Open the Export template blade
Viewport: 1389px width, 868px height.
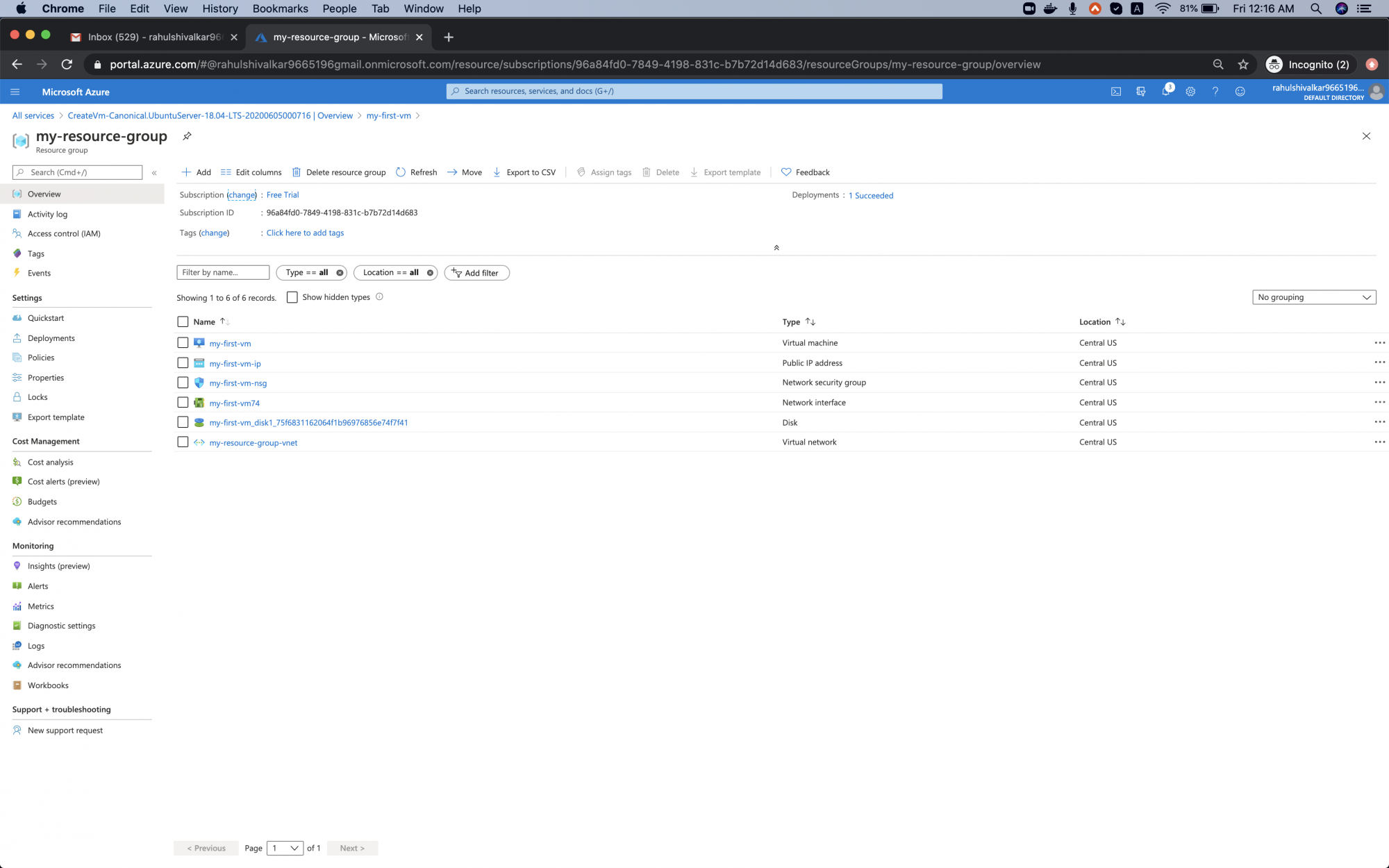55,417
